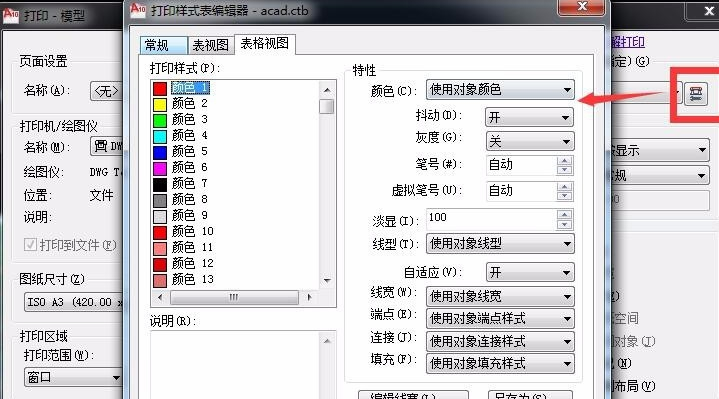The image size is (719, 399).
Task: Click plot styles horizontal scrollbar left arrow
Action: [x=160, y=297]
